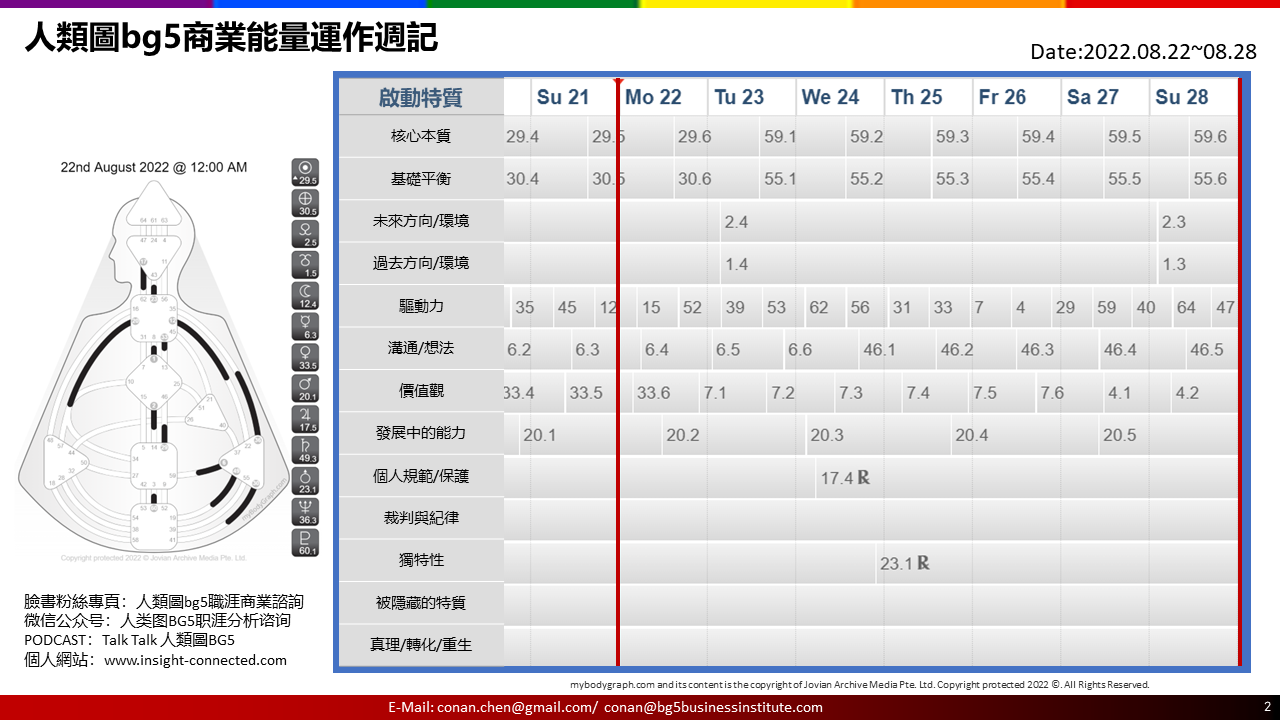Select the Neptune icon labeled 36.3
Viewport: 1280px width, 720px height.
305,512
